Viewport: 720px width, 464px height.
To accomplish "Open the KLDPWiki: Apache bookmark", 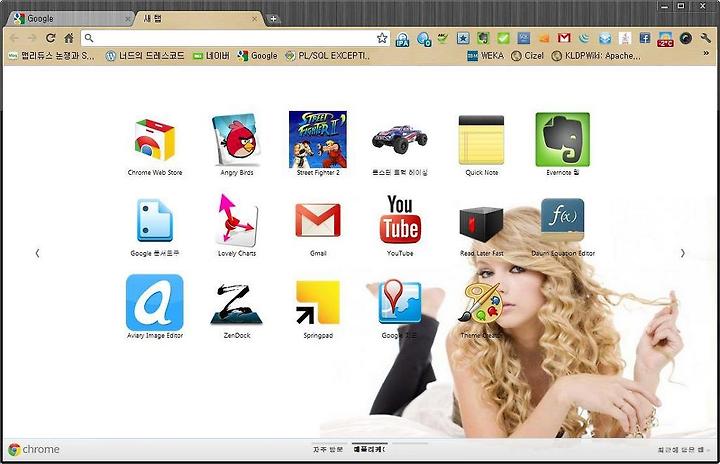I will [x=596, y=56].
